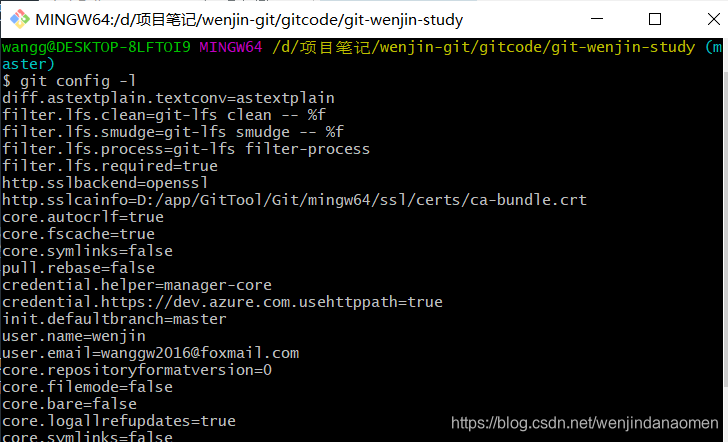Click the line filter.lfs.clean=git-lfs clean
The width and height of the screenshot is (728, 442).
point(164,115)
